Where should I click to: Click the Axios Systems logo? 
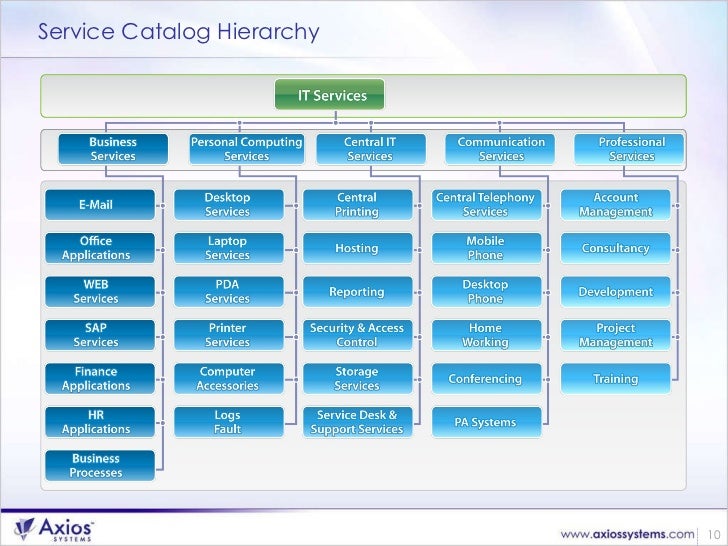tap(53, 530)
